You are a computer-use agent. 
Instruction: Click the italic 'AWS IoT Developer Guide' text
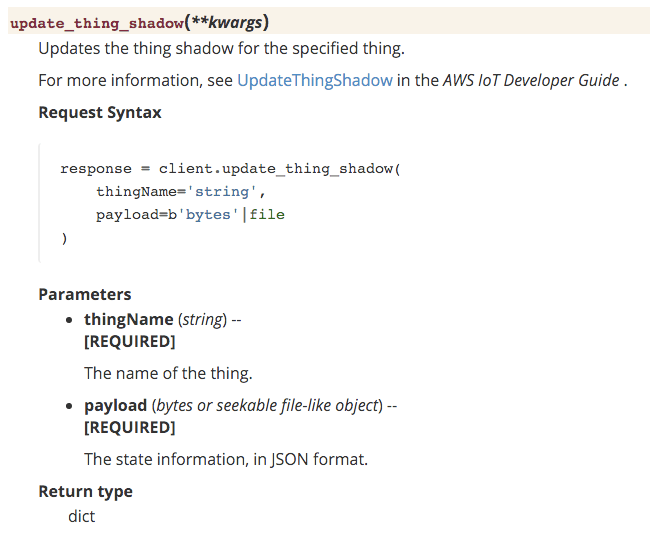point(531,80)
